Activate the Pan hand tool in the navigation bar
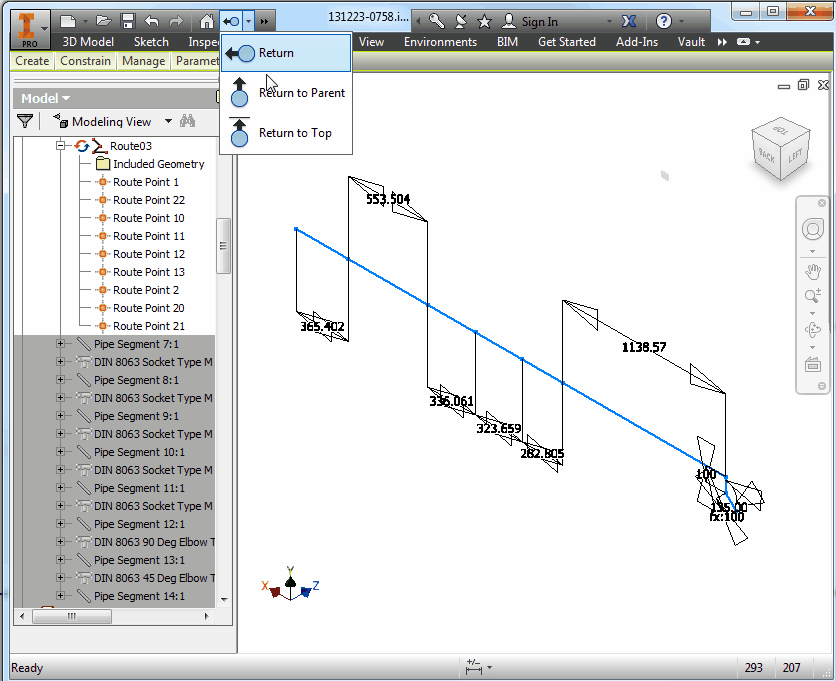Image resolution: width=836 pixels, height=681 pixels. point(813,271)
